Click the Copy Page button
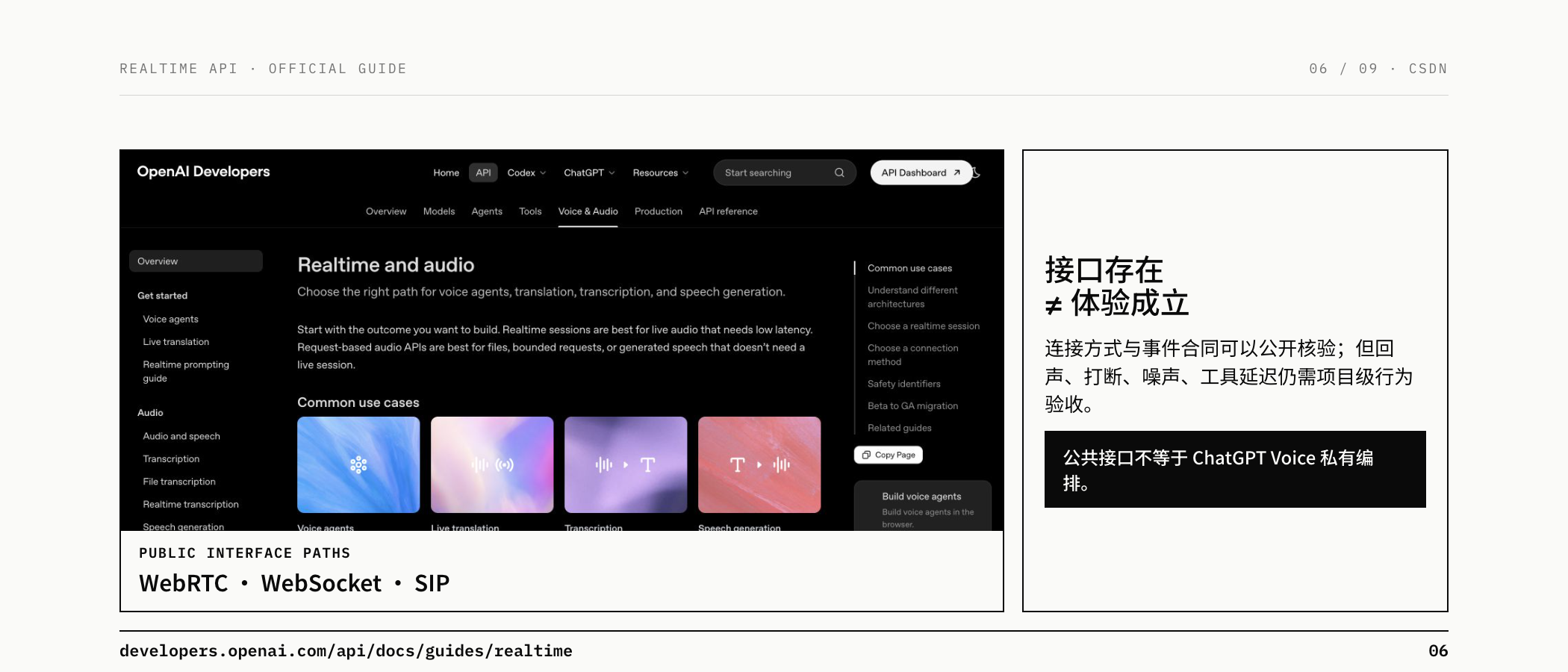This screenshot has height=672, width=1568. coord(889,455)
